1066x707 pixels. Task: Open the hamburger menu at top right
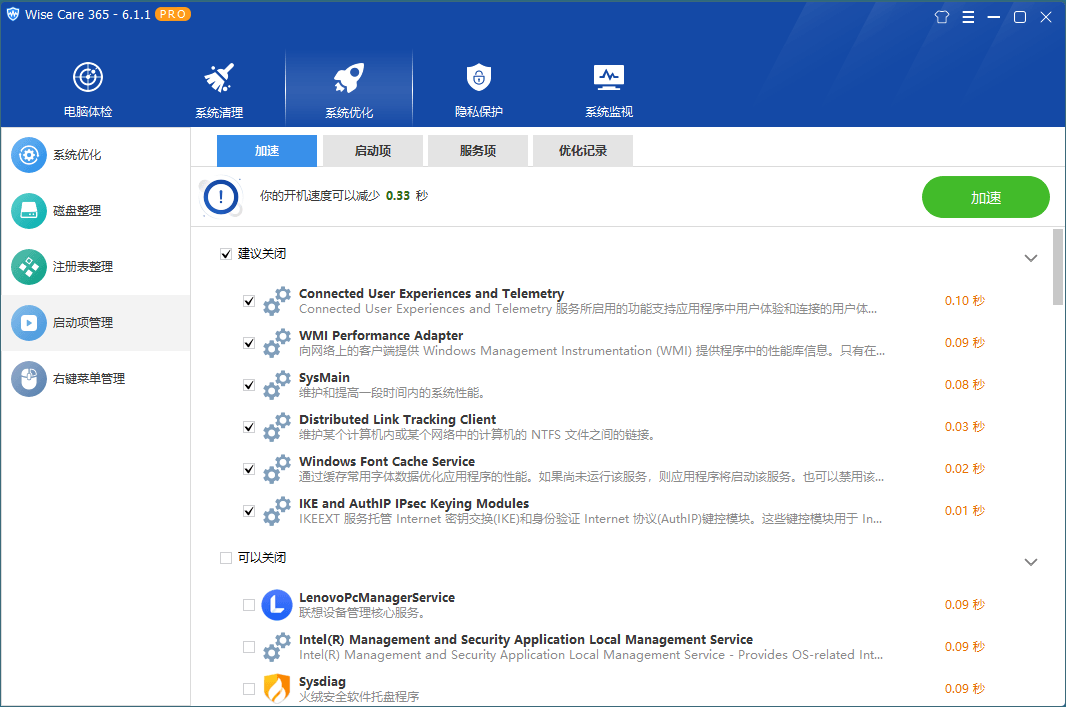[x=970, y=16]
